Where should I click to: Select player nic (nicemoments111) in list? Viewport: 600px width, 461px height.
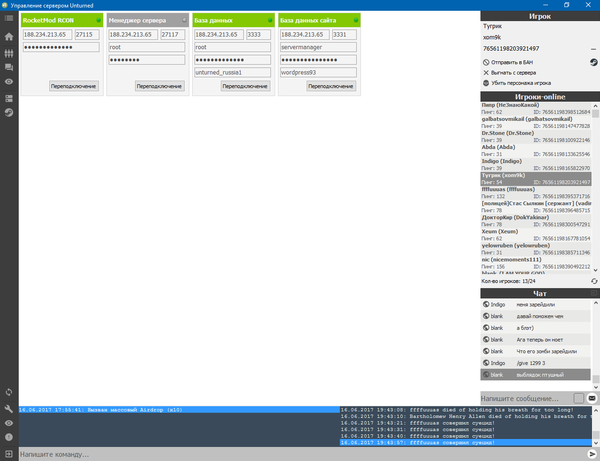coord(536,263)
